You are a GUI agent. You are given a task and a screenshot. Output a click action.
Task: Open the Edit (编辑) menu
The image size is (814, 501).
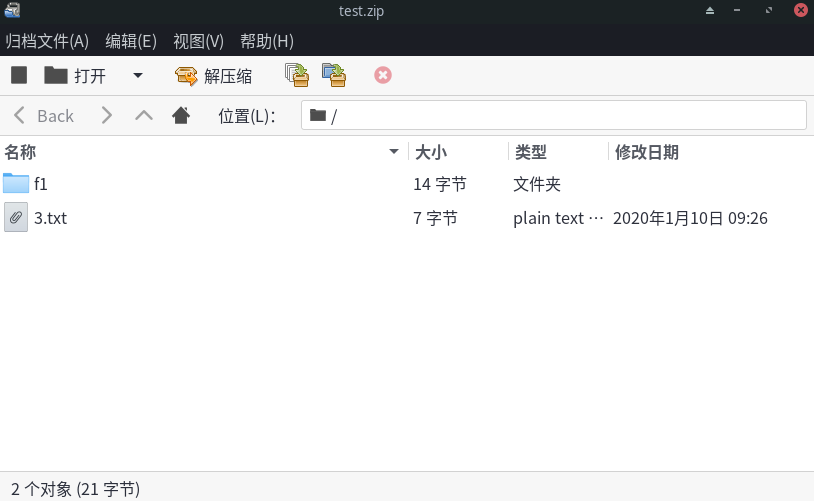point(131,41)
